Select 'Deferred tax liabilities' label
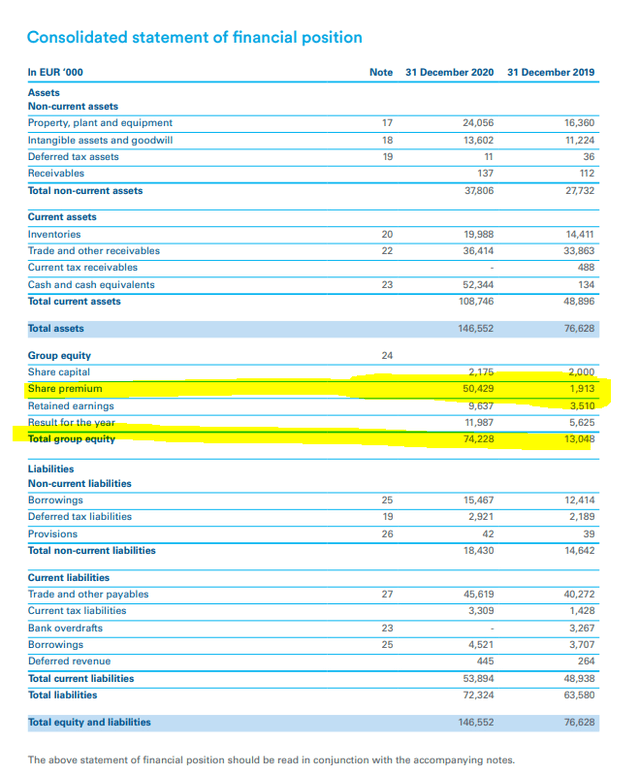Screen dimensions: 640x775 [x=80, y=517]
